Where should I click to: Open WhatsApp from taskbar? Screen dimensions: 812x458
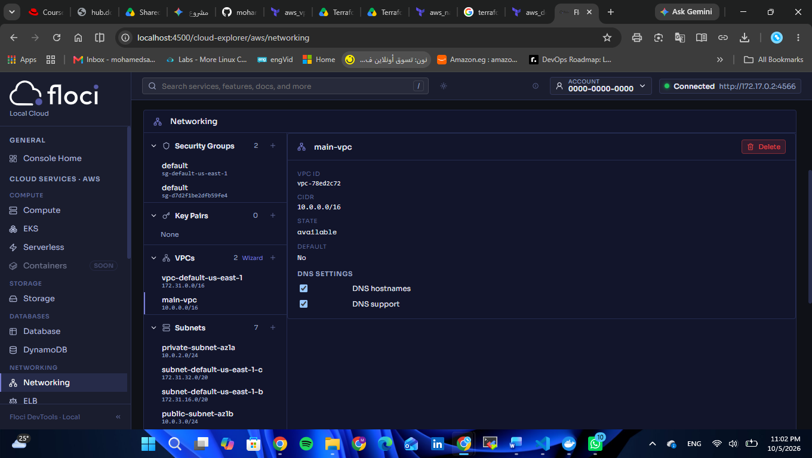tap(595, 444)
